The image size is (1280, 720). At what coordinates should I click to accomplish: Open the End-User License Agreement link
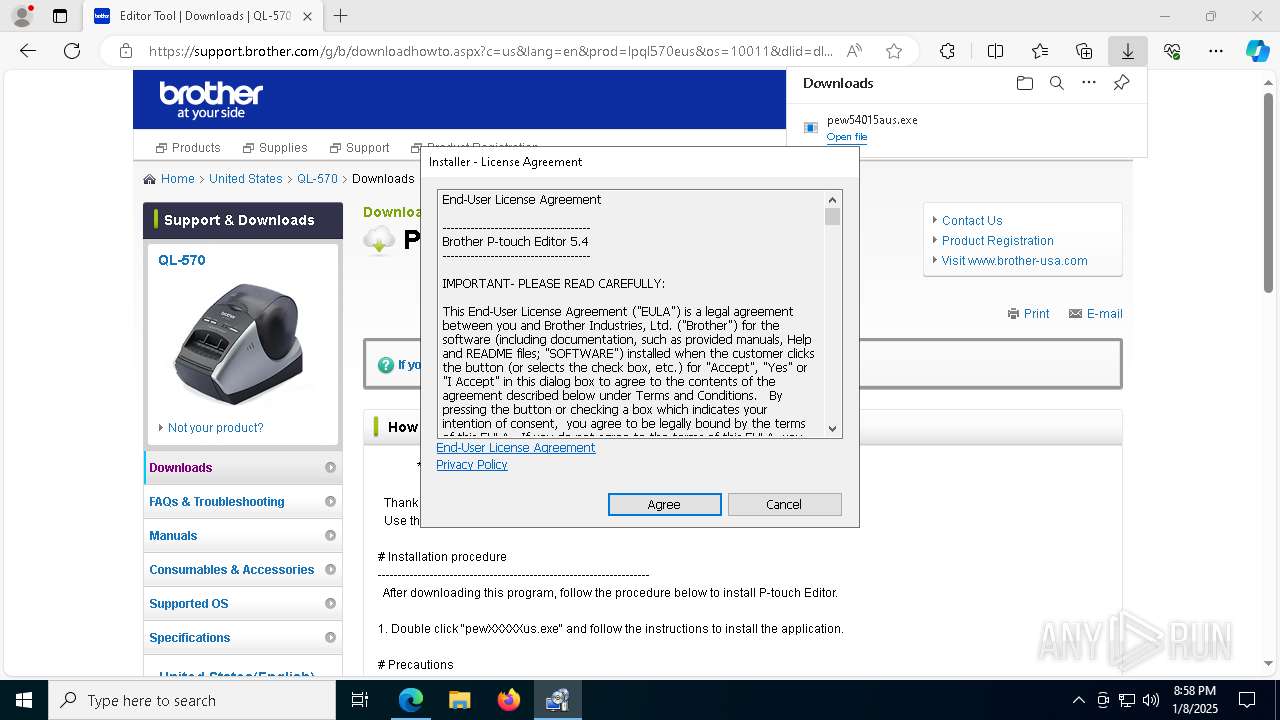click(x=516, y=448)
